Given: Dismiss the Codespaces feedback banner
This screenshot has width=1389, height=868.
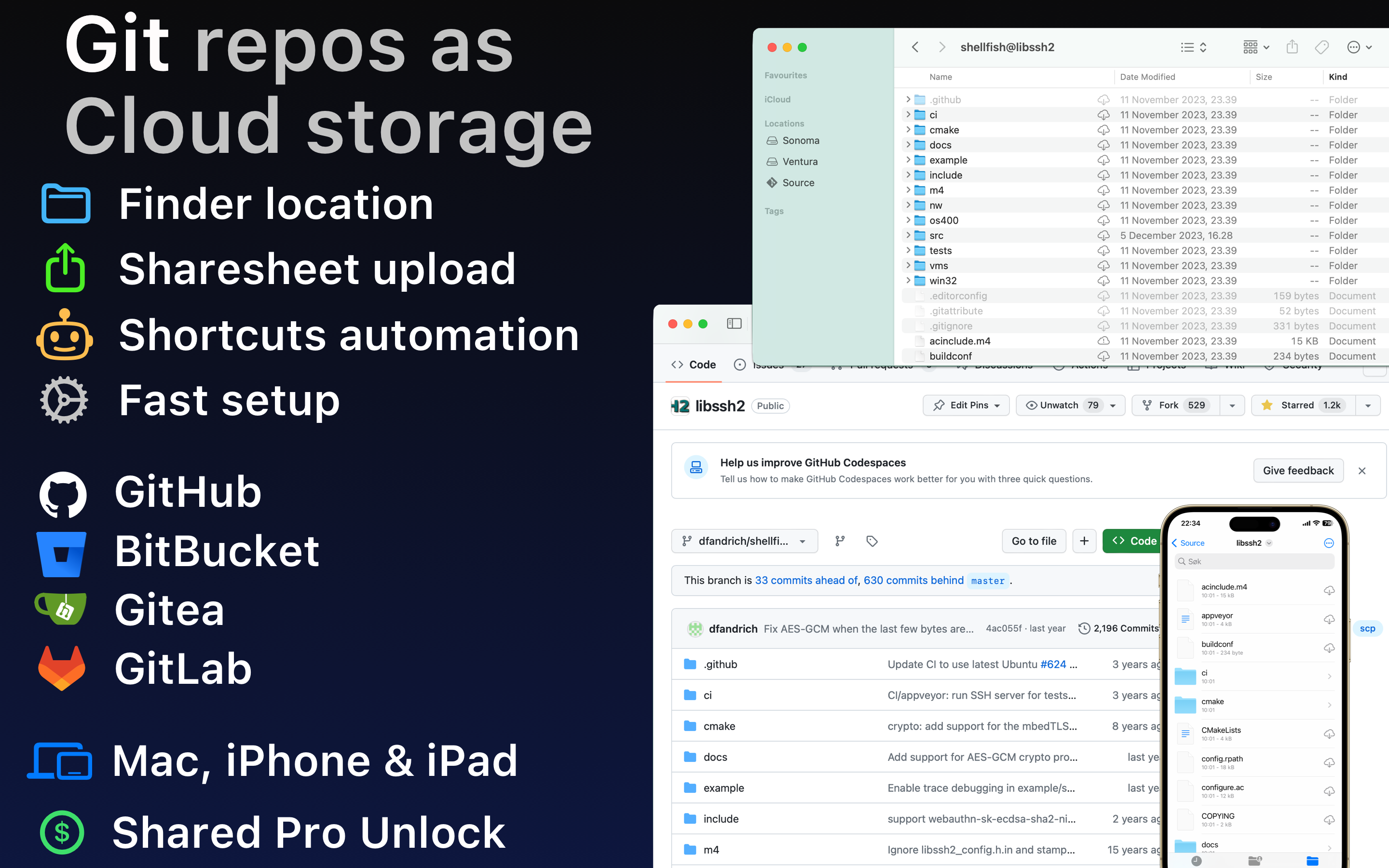Looking at the screenshot, I should (x=1362, y=471).
